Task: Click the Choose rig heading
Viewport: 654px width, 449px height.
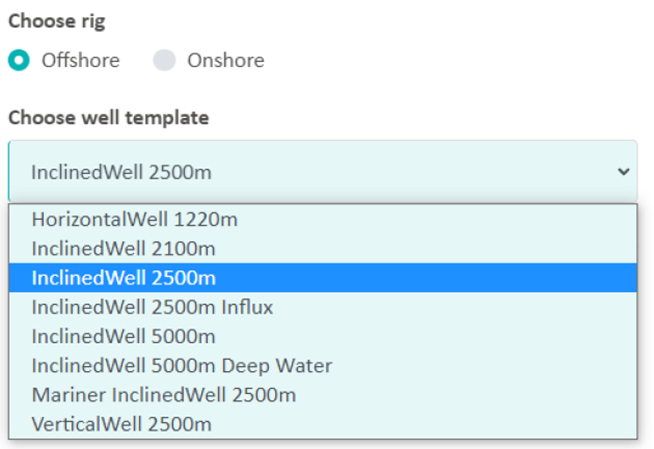Action: pyautogui.click(x=56, y=22)
